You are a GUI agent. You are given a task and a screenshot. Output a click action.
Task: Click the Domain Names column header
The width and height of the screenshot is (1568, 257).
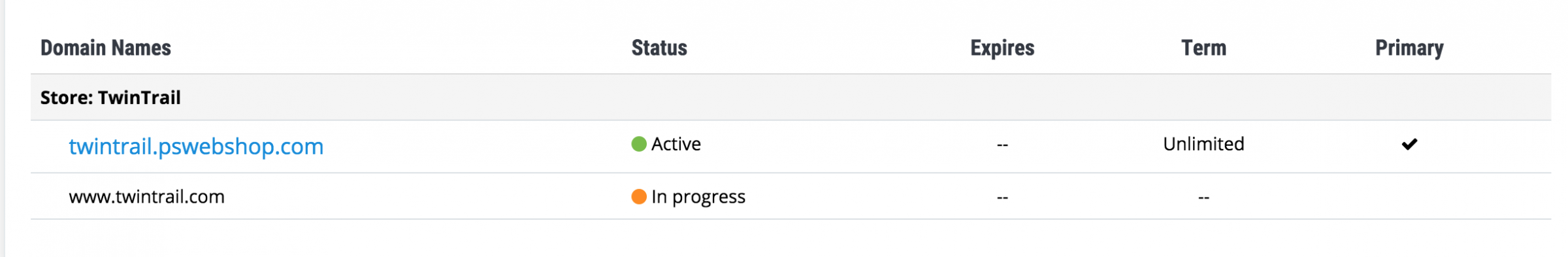click(x=106, y=48)
